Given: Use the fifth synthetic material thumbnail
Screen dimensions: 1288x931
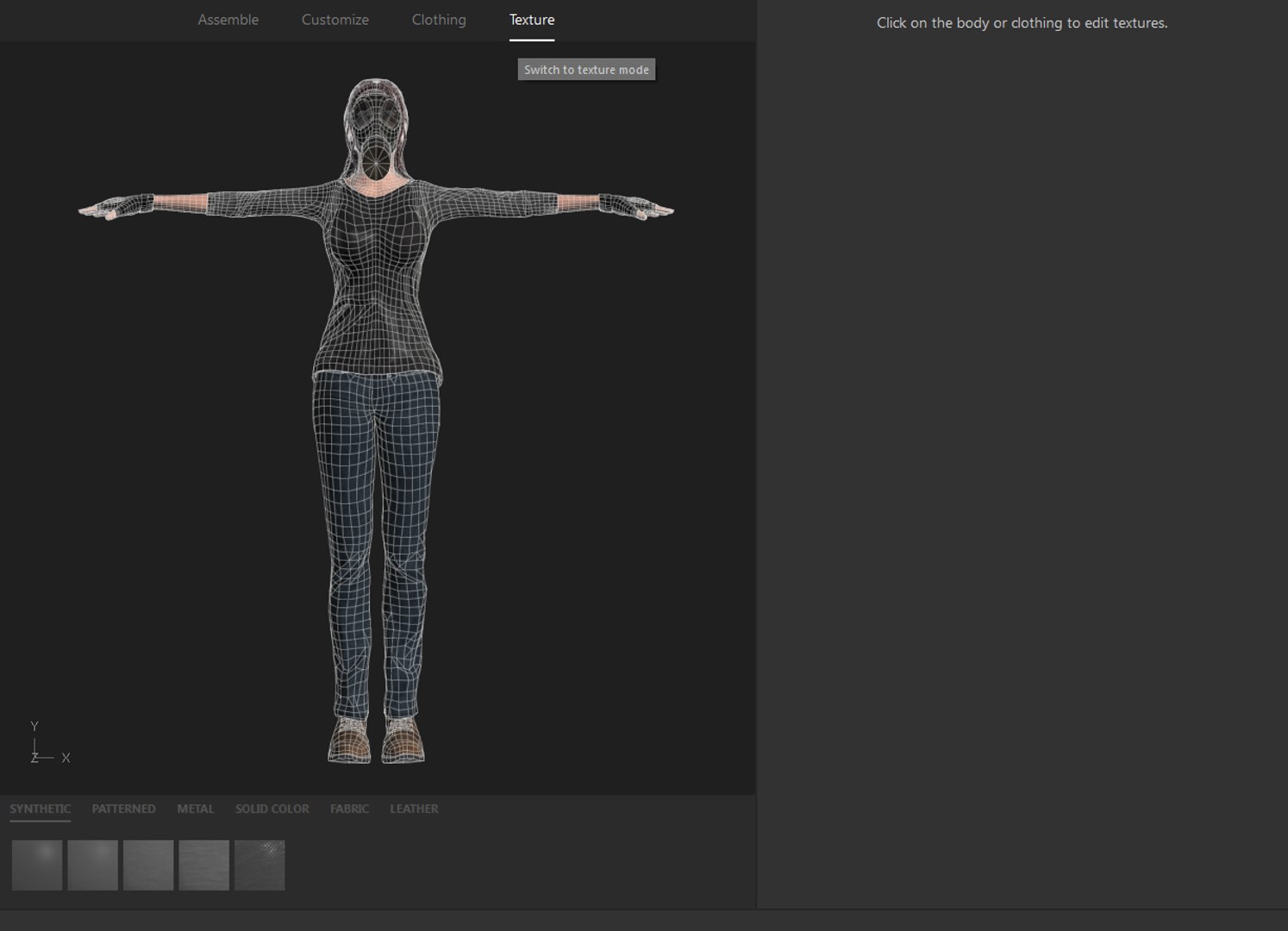Looking at the screenshot, I should point(259,865).
